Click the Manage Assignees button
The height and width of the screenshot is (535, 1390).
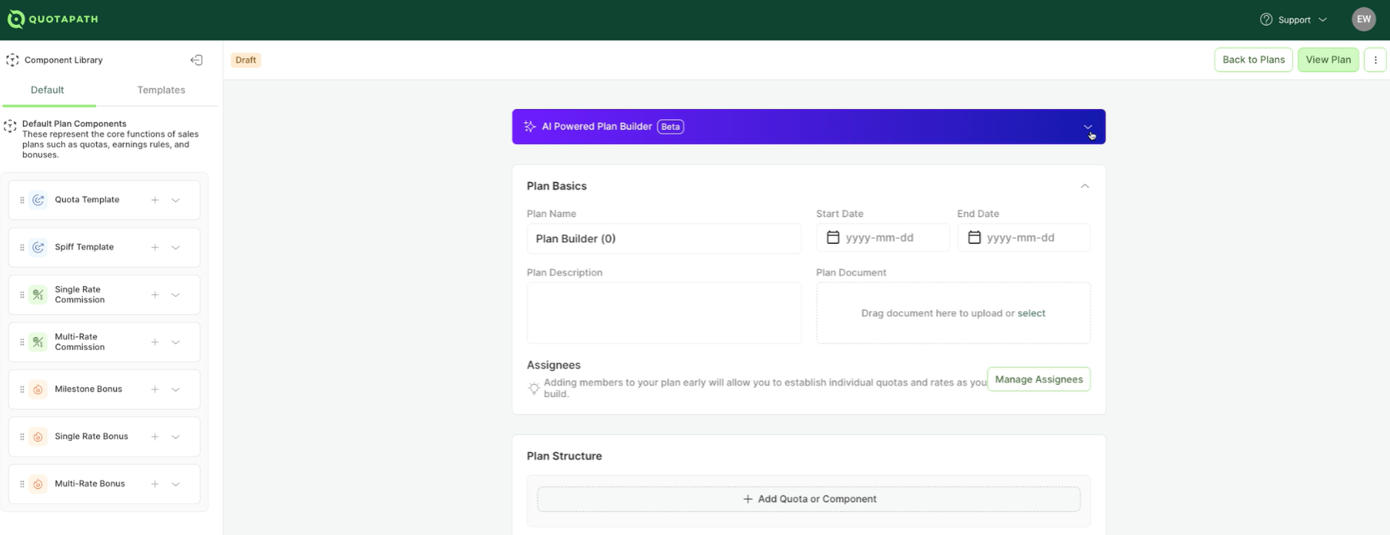1038,380
